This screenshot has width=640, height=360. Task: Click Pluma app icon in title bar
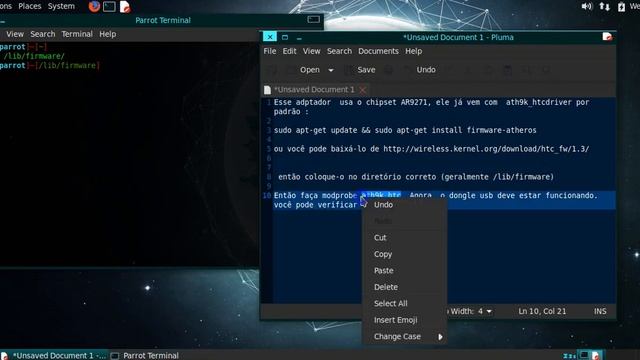pos(607,37)
